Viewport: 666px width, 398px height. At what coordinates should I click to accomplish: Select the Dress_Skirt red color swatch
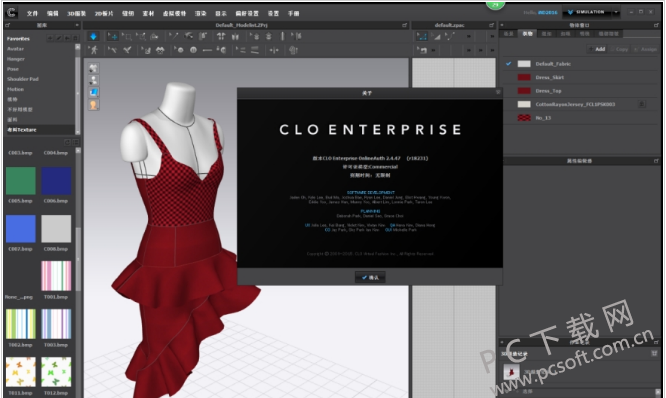(x=524, y=77)
